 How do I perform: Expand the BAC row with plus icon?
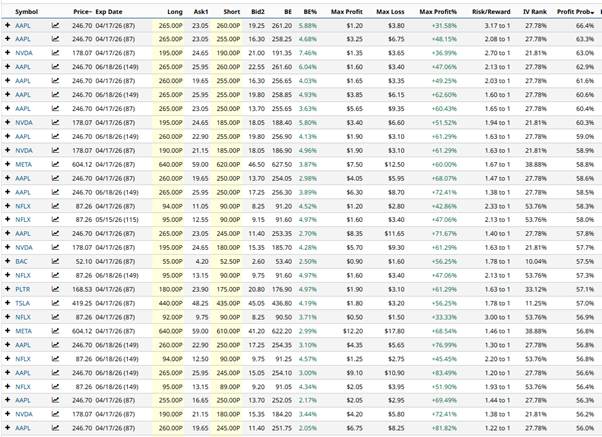(x=7, y=262)
